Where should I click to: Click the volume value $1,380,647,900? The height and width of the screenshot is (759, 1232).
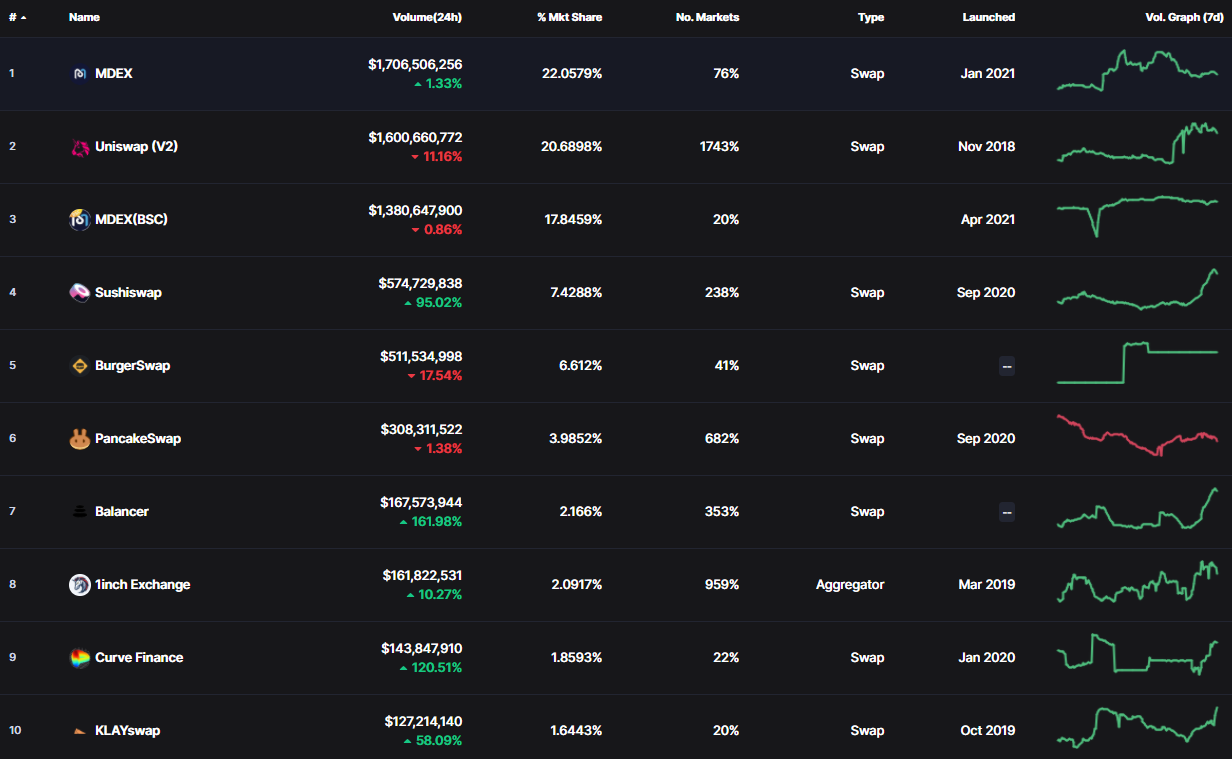(x=415, y=210)
